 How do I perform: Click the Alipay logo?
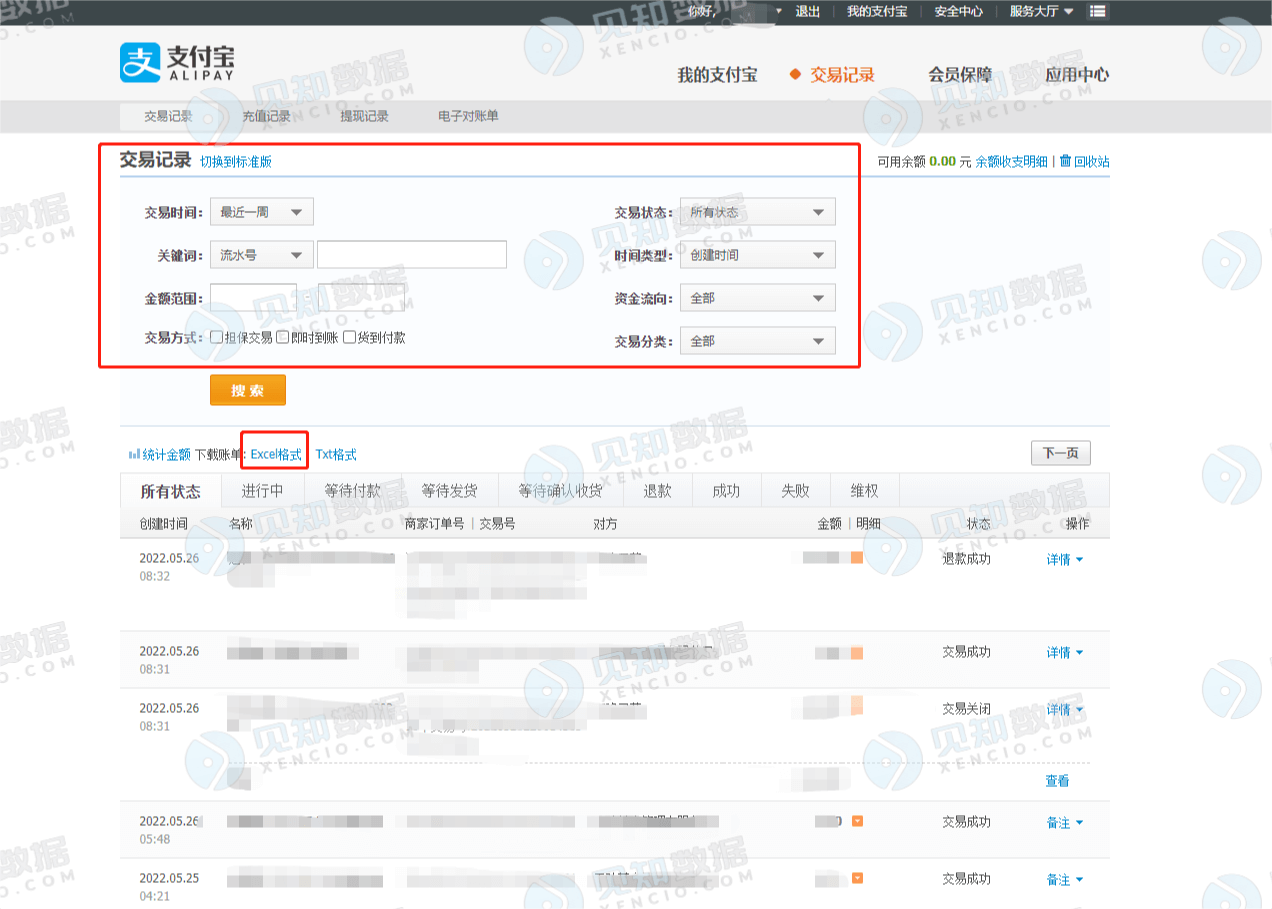(177, 62)
